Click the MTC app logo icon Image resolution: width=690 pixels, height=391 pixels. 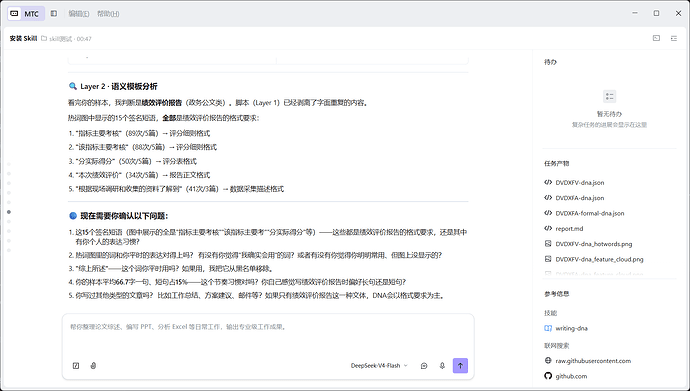[15, 14]
